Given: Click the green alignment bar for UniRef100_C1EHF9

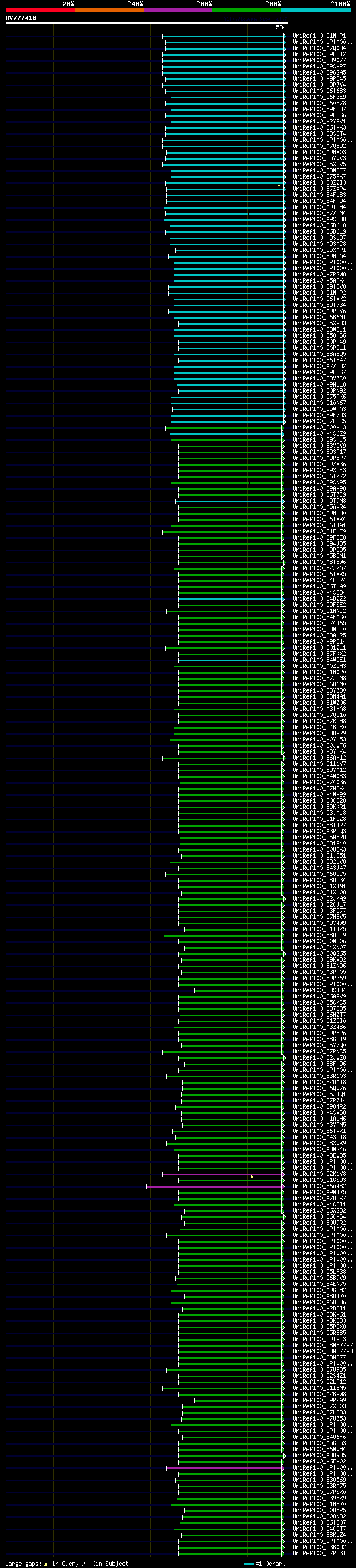Looking at the screenshot, I should tap(224, 531).
